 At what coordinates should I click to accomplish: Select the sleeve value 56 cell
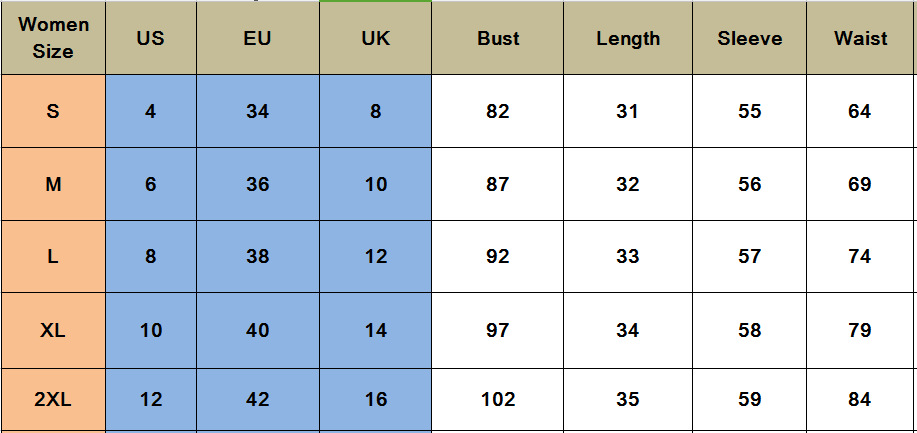pos(750,184)
